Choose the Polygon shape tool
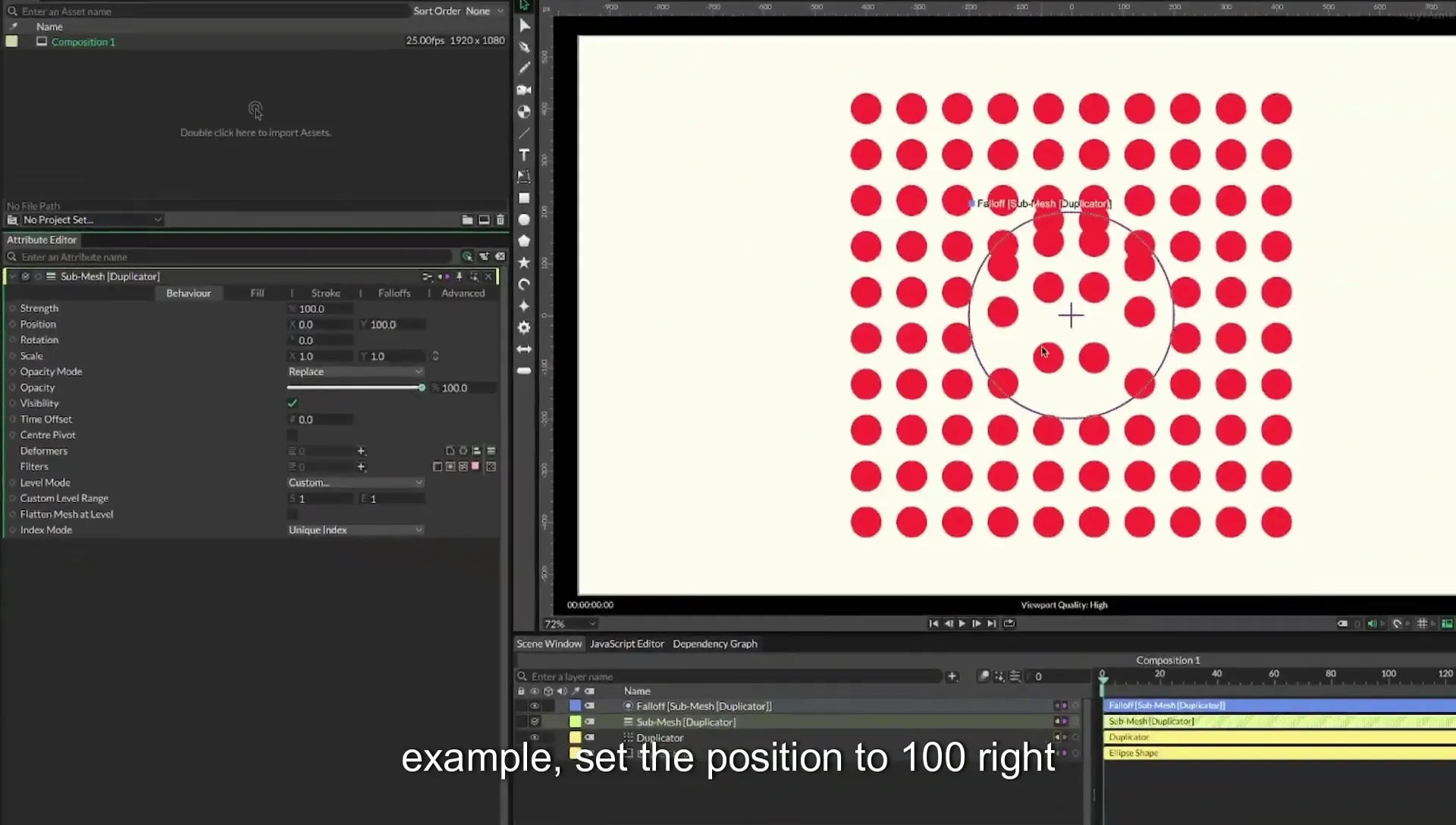 [x=524, y=241]
